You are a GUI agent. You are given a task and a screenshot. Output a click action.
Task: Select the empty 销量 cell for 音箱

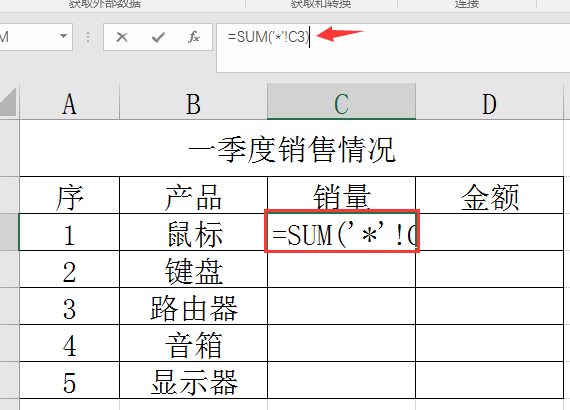[341, 343]
